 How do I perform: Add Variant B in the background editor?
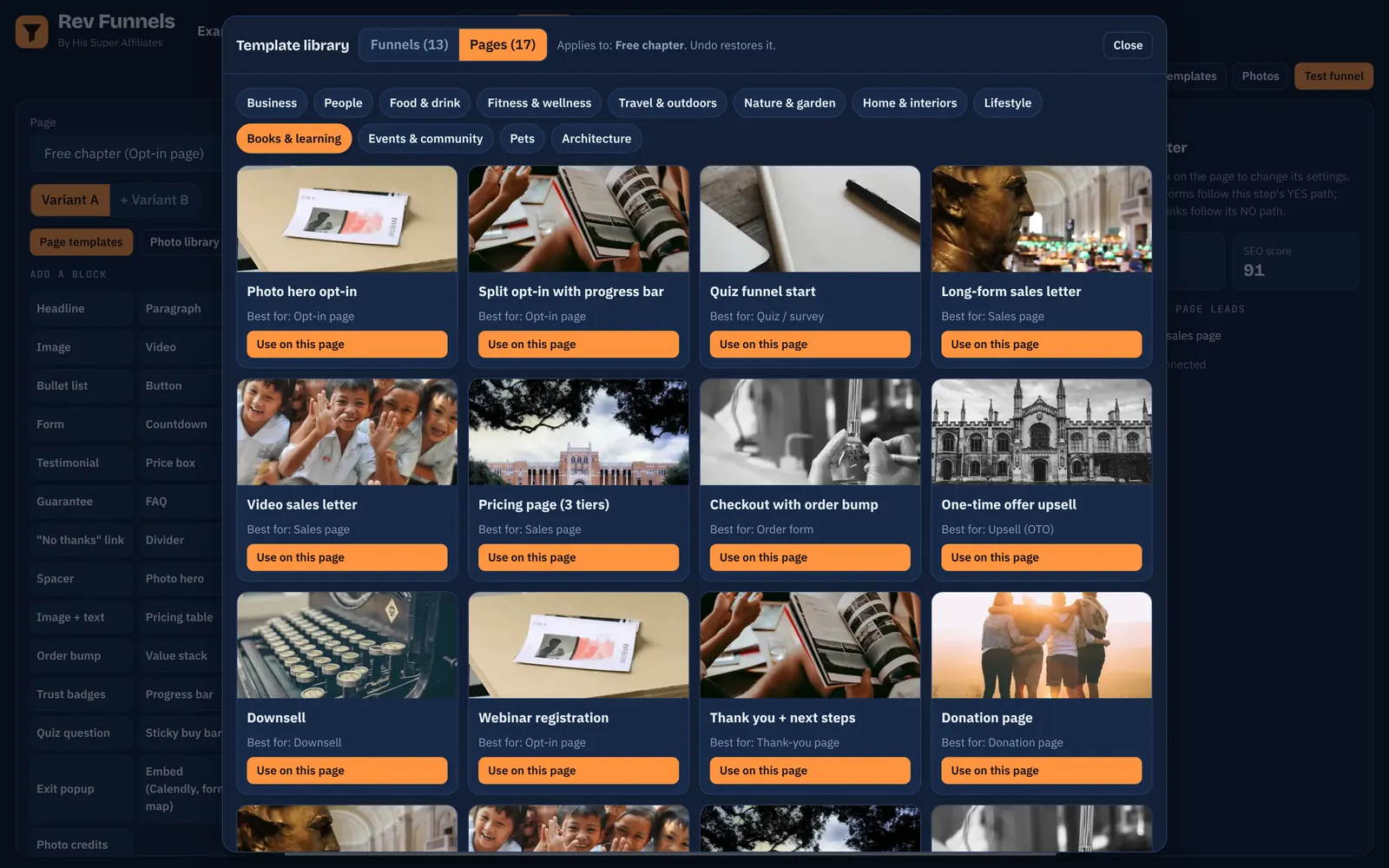pos(155,200)
